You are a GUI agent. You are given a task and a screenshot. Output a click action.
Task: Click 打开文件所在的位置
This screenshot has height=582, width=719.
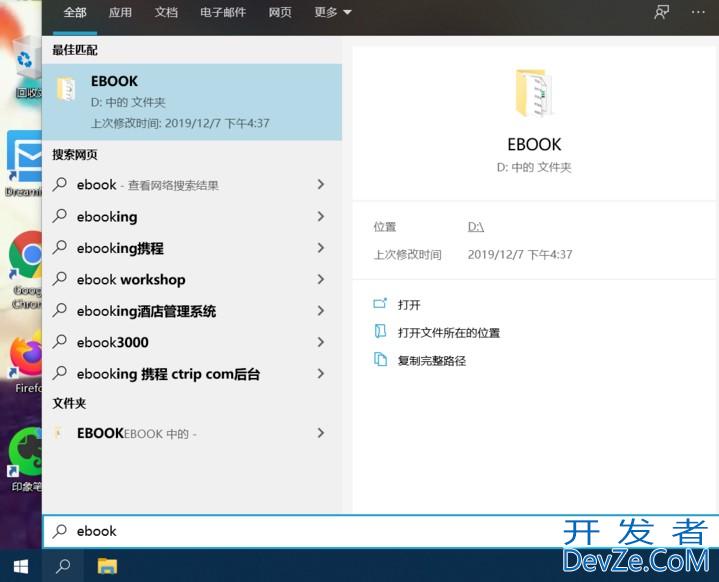click(x=449, y=333)
